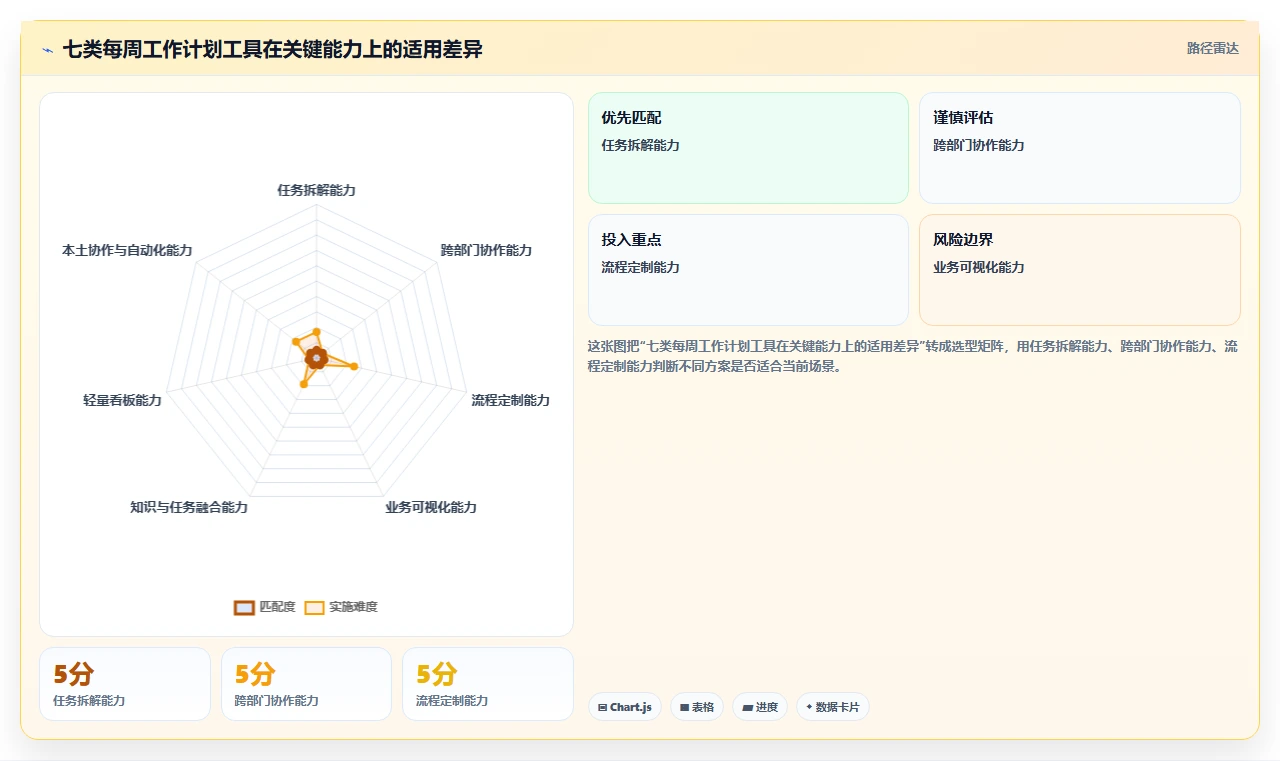
Task: Click the 表格 chip icon
Action: click(x=684, y=707)
